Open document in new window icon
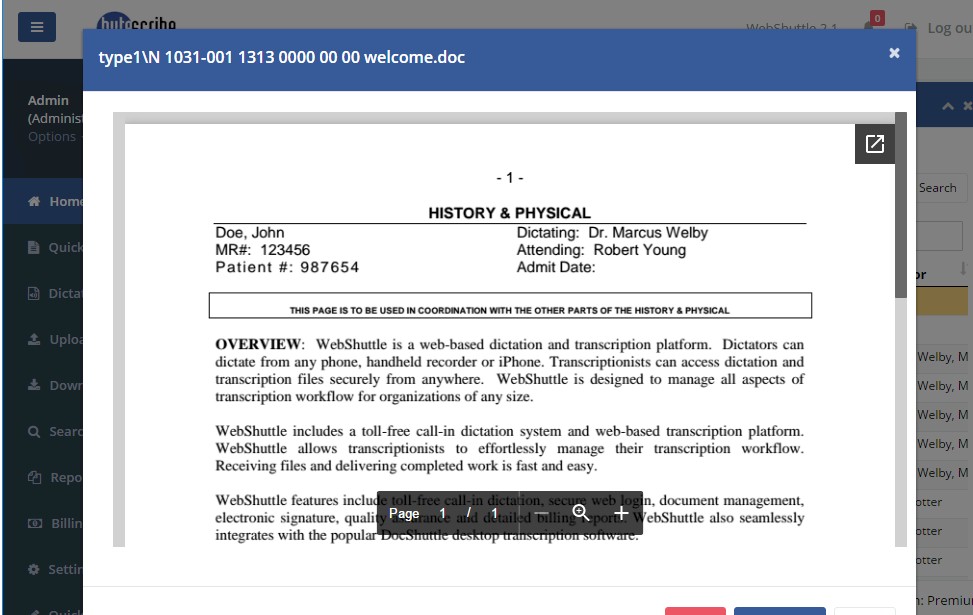Viewport: 973px width, 615px height. [x=874, y=144]
